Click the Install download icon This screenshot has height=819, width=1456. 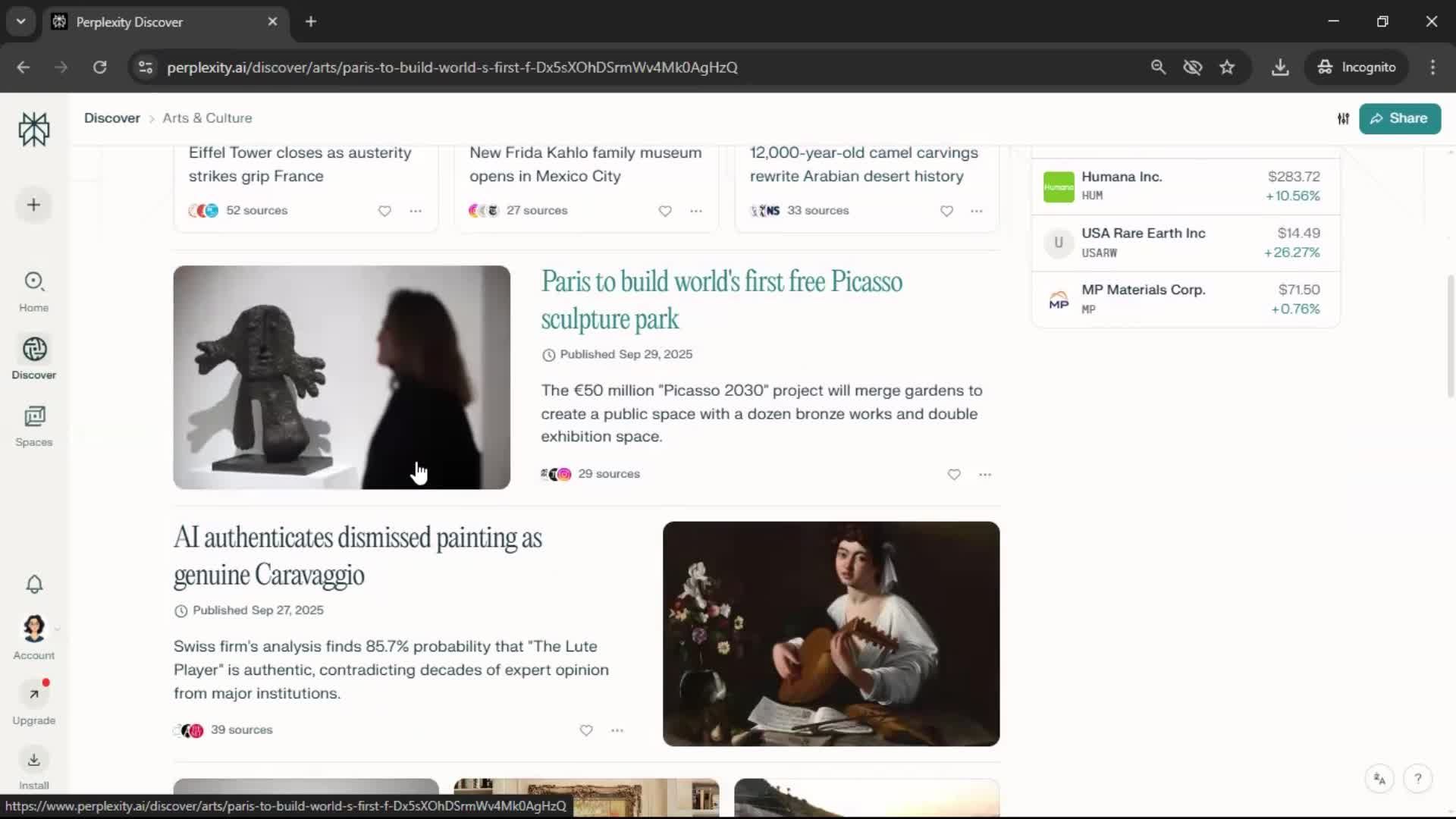click(34, 760)
